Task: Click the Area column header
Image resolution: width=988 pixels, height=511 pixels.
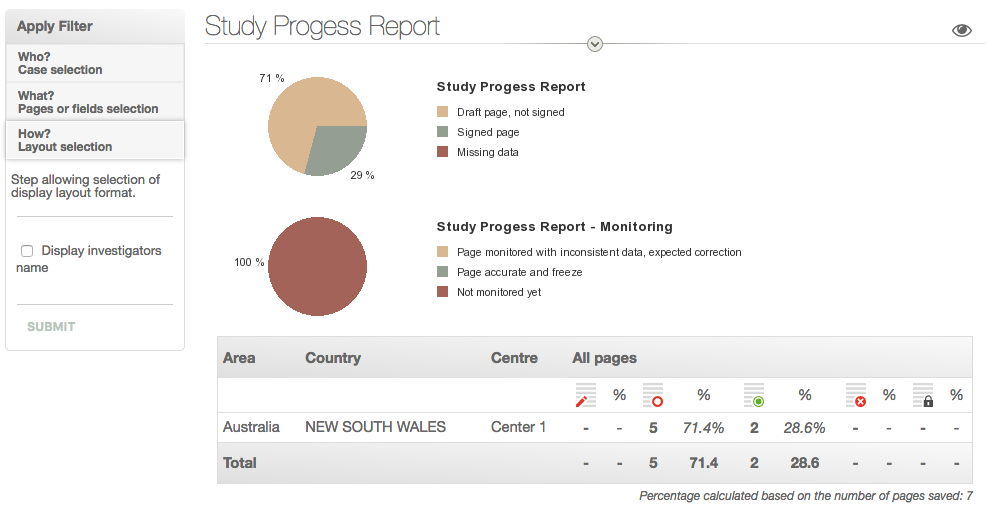Action: 239,358
